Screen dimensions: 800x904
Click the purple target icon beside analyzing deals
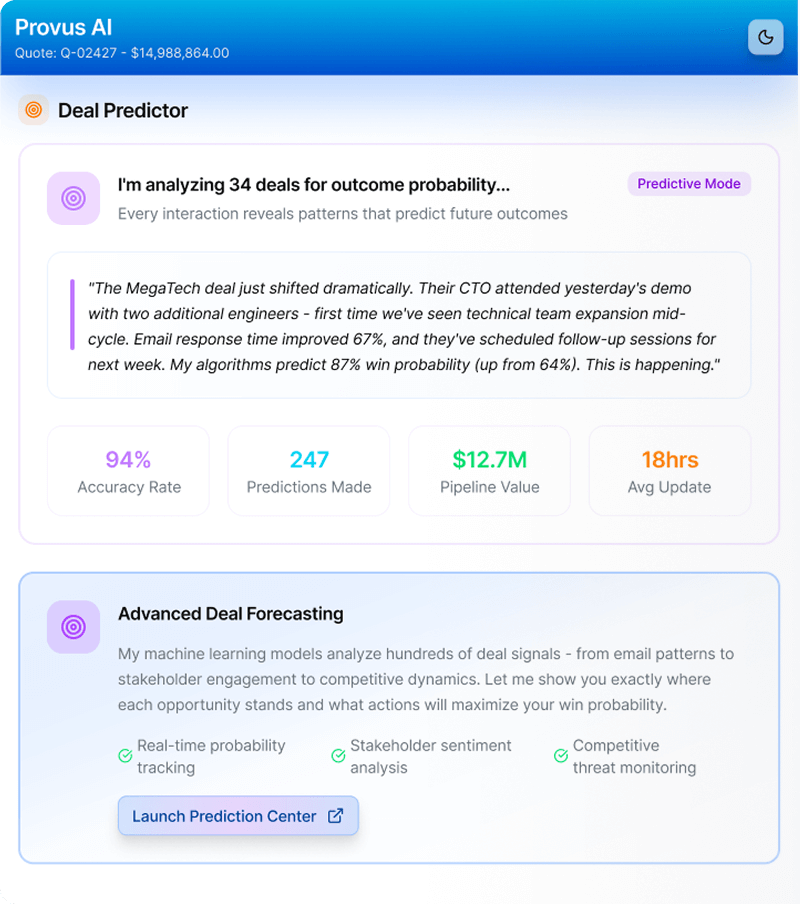[x=73, y=198]
